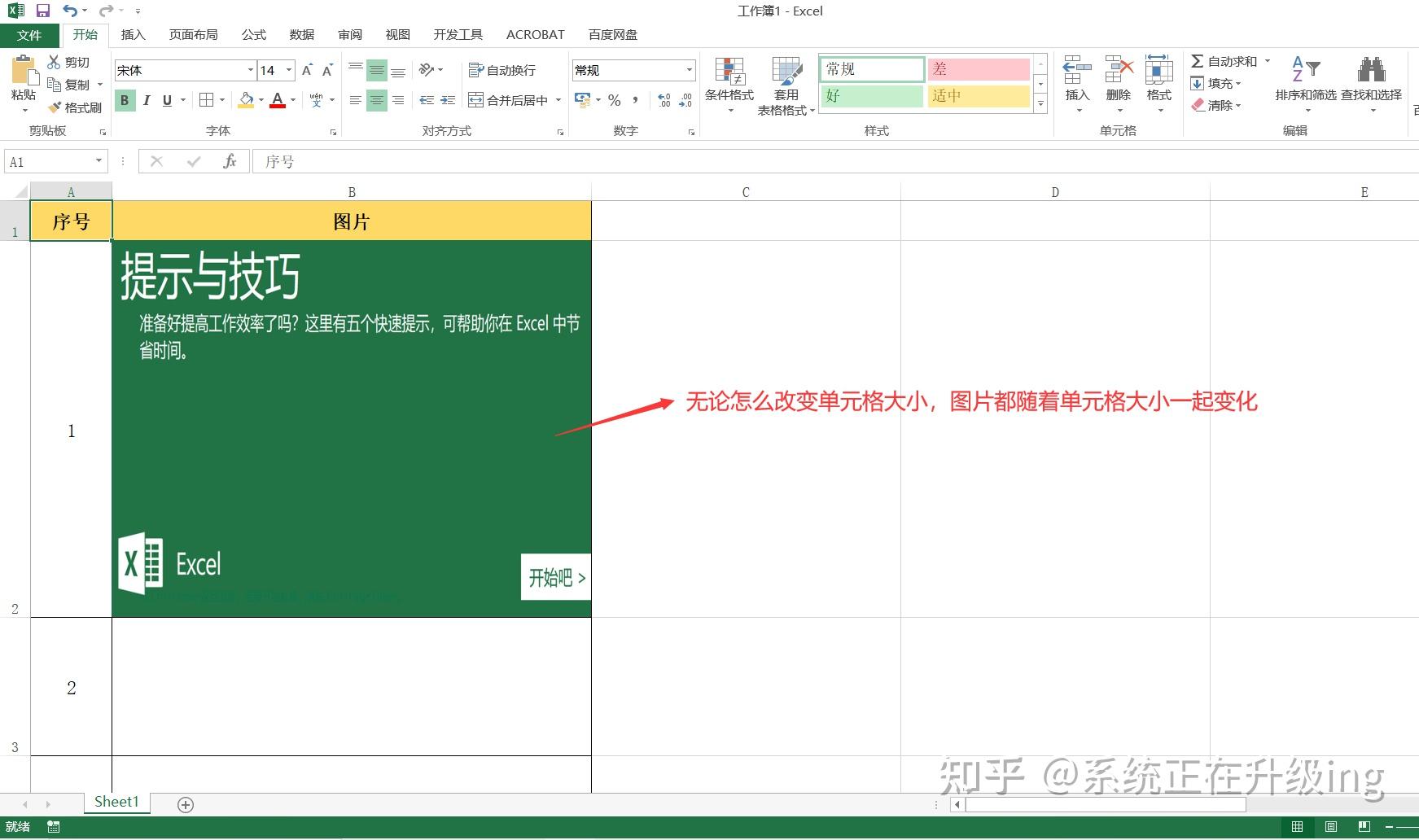Toggle 自动换行 wrap text
Image resolution: width=1419 pixels, height=840 pixels.
502,70
